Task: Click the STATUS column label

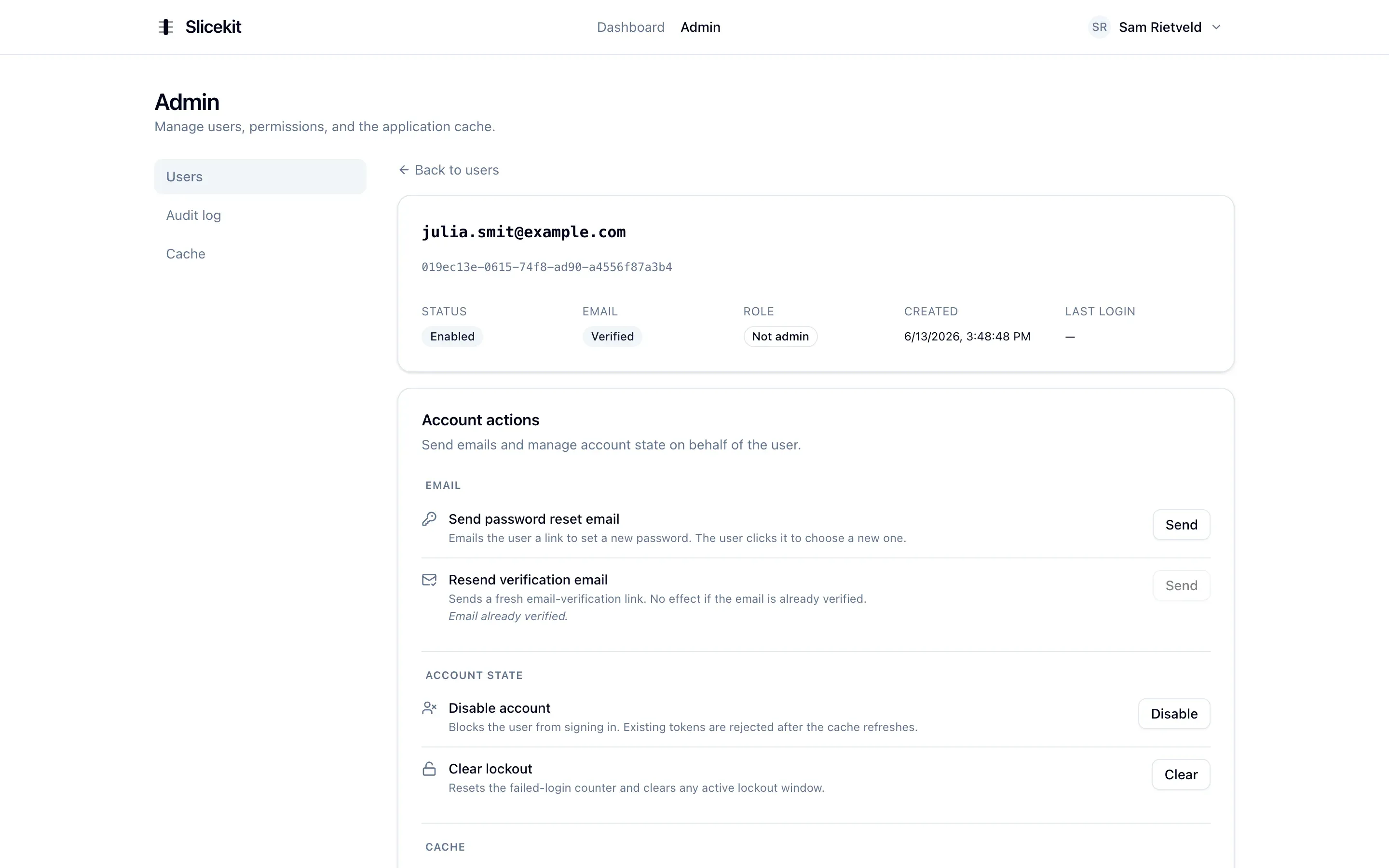Action: coord(444,311)
